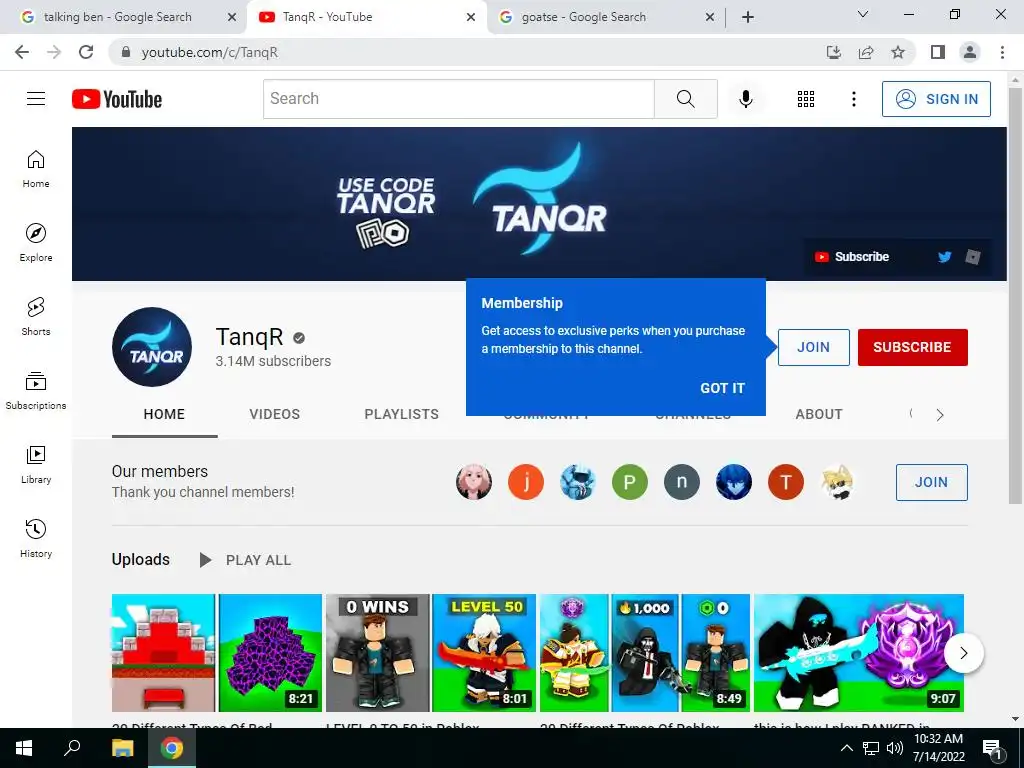Image resolution: width=1024 pixels, height=768 pixels.
Task: Select the ABOUT channel tab
Action: click(x=819, y=414)
